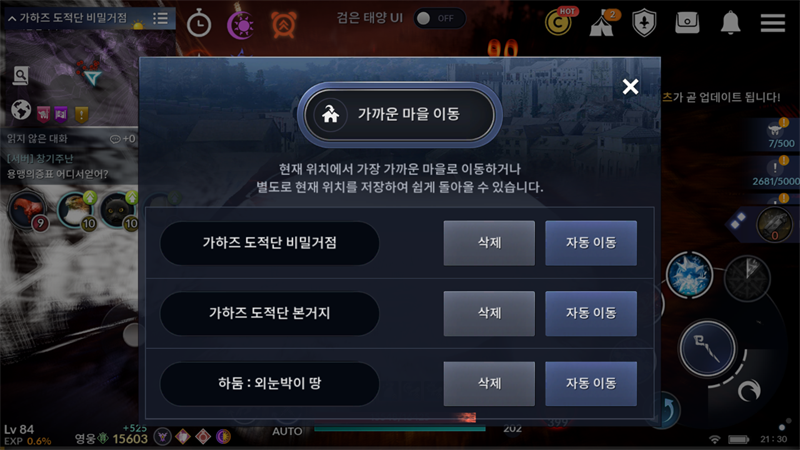
Task: Open the safe storage icon
Action: tap(687, 22)
